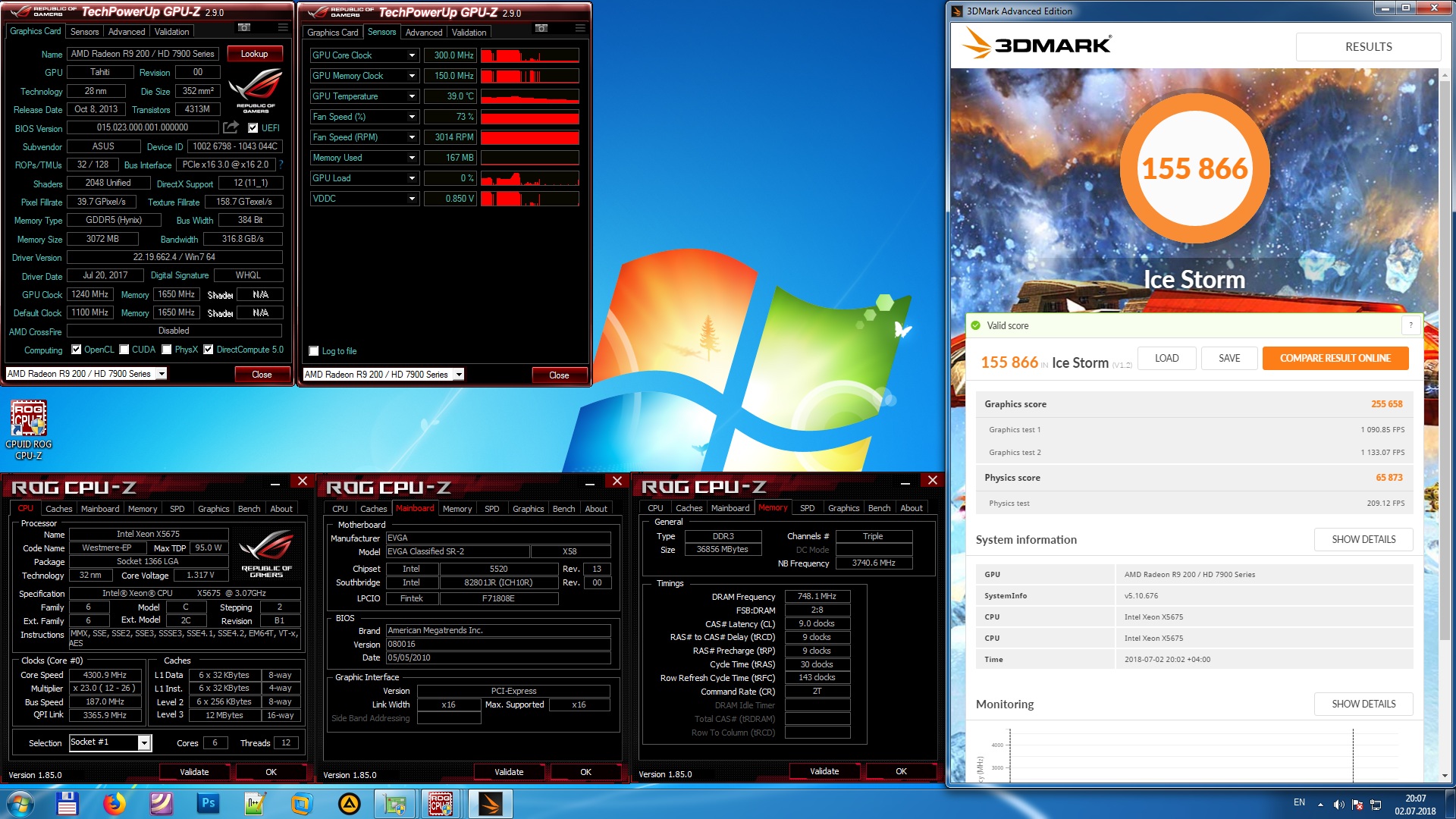This screenshot has width=1456, height=819.
Task: Click Validate in the first CPU-Z window
Action: tap(194, 772)
